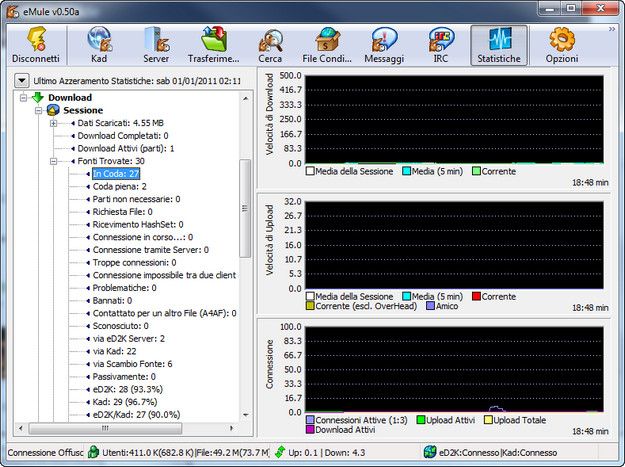Click the tree horizontal scrollbar right arrow
Screen dimensions: 625x467
232,428
